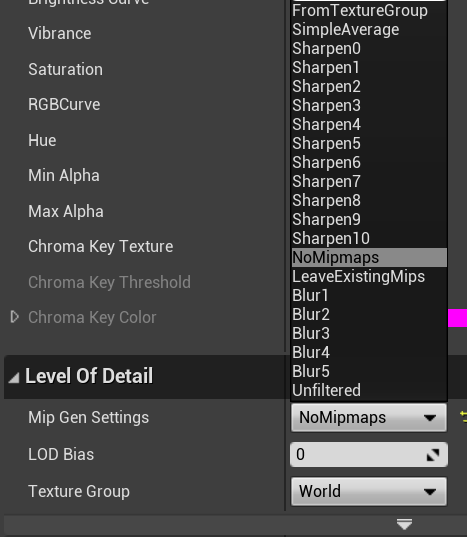Select the Unfiltered option

369,390
